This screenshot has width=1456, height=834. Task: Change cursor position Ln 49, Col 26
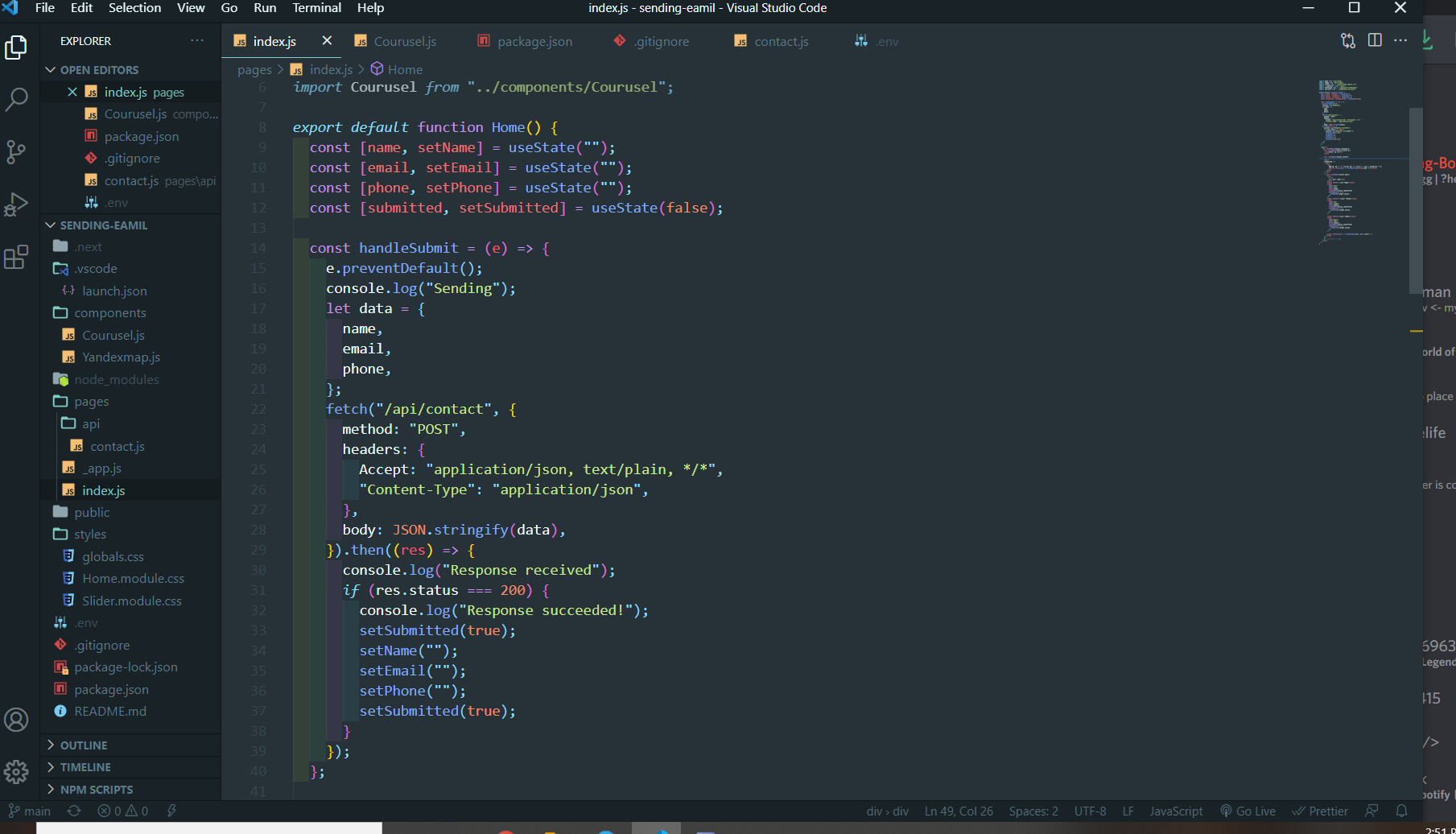pyautogui.click(x=959, y=811)
